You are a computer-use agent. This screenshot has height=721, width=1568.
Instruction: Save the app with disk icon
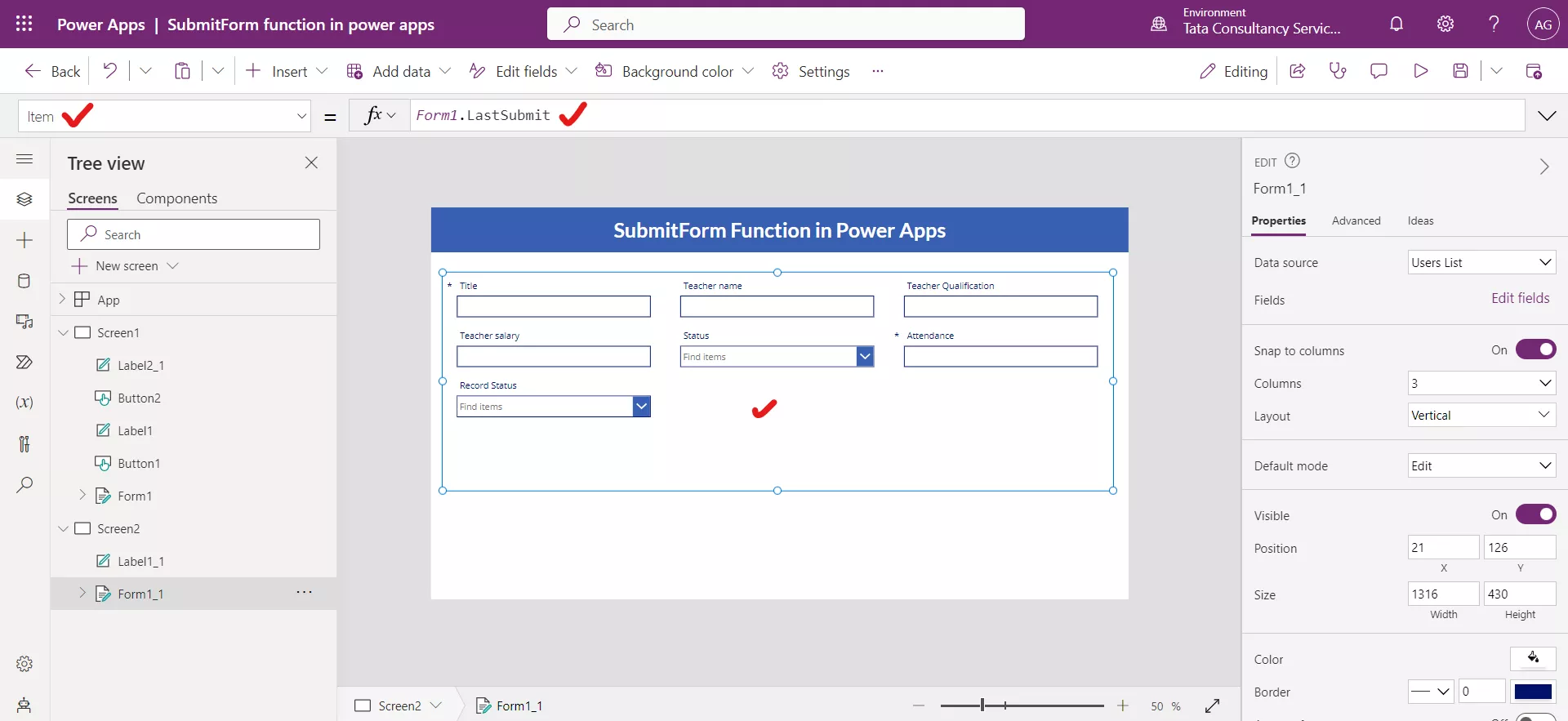pos(1461,71)
